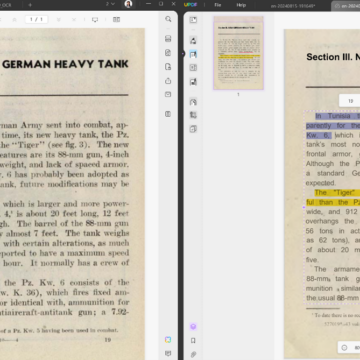Select the active Edit PDF mode icon
This screenshot has height=360, width=360.
pos(193,54)
